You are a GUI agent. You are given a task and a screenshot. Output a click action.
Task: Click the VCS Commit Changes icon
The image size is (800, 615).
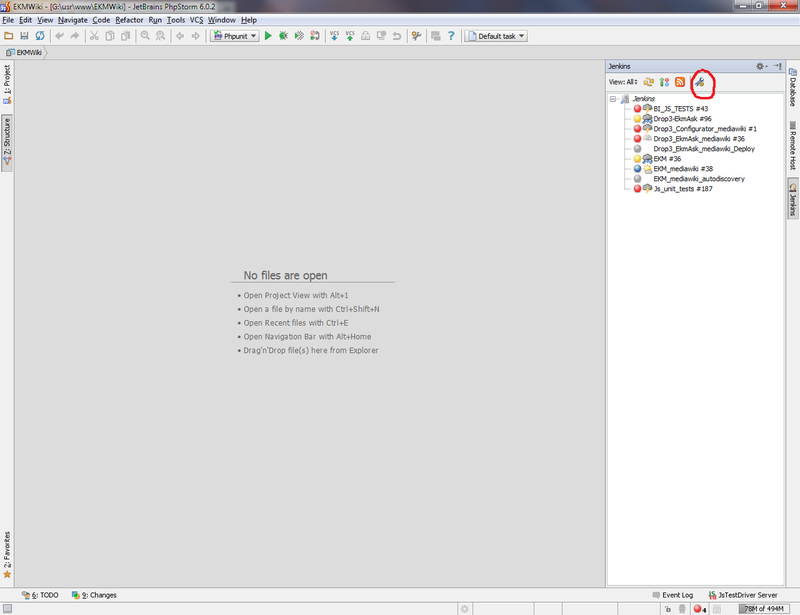tap(350, 36)
